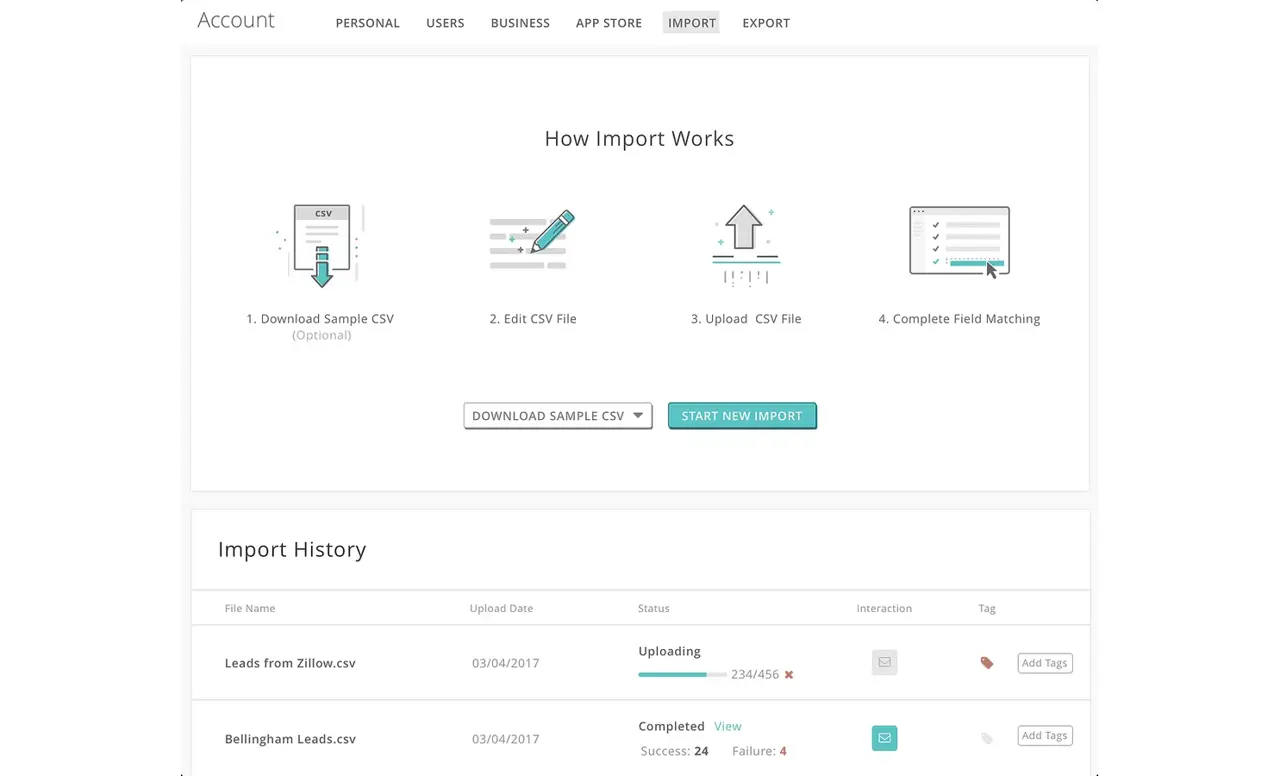Viewport: 1280px width, 776px height.
Task: Click the '4. Complete Field Matching' step label
Action: pos(959,319)
